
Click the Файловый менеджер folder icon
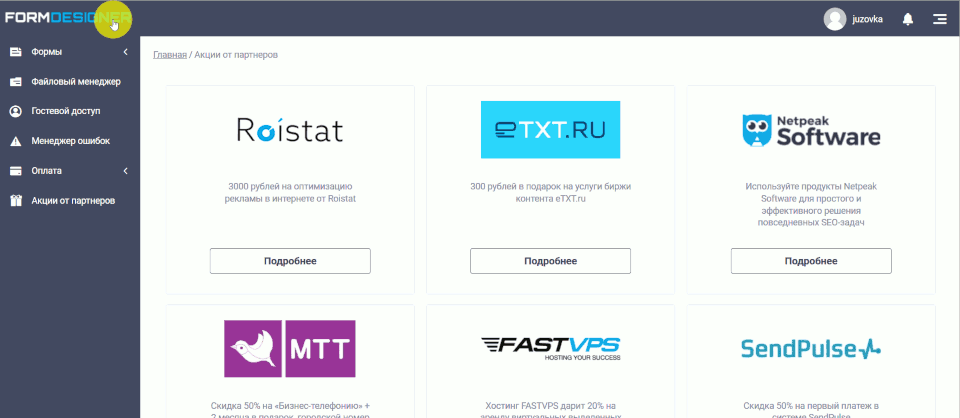(15, 82)
